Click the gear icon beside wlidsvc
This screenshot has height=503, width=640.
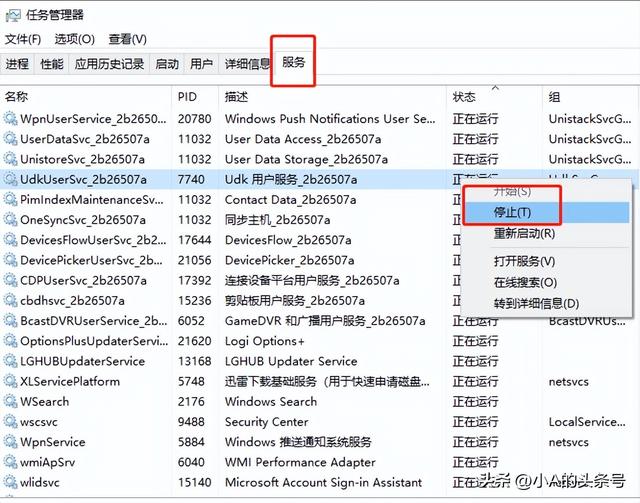pyautogui.click(x=11, y=482)
